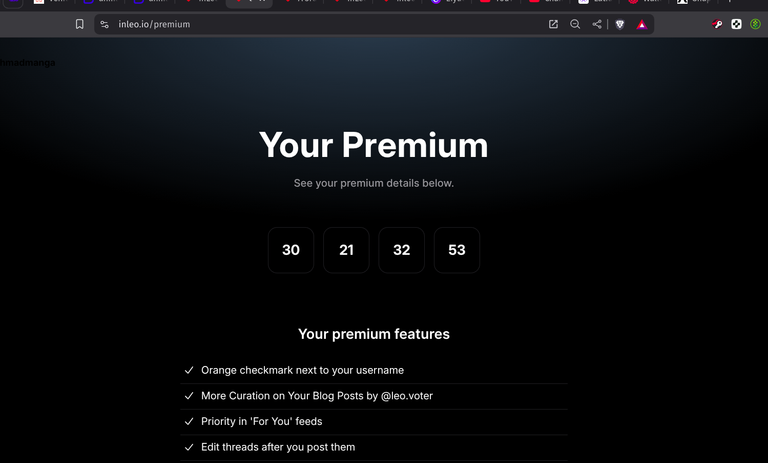The image size is (768, 463).
Task: Click the bookmark icon beside the address bar
Action: (x=79, y=24)
